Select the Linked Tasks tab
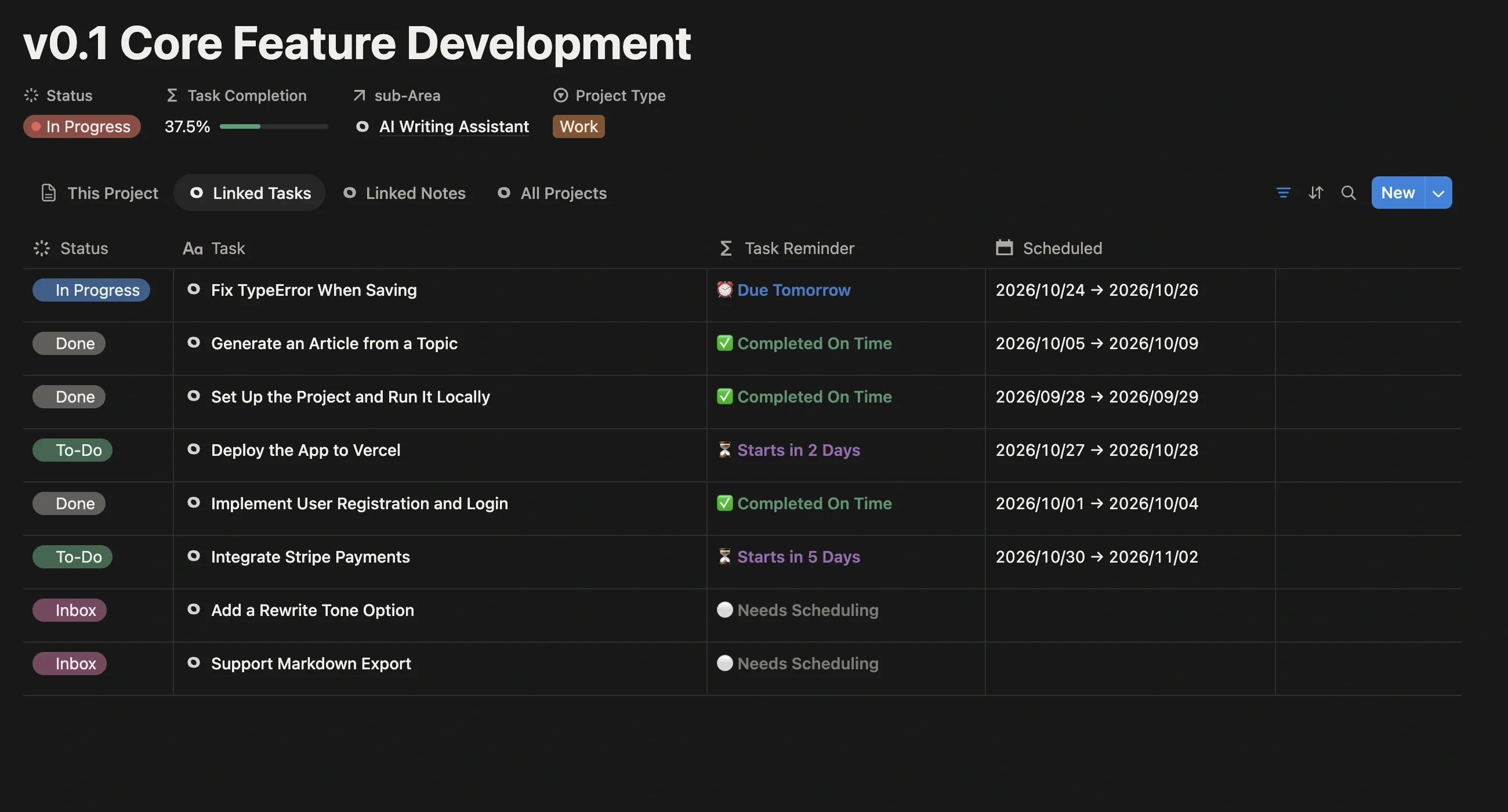The image size is (1508, 812). pyautogui.click(x=250, y=193)
